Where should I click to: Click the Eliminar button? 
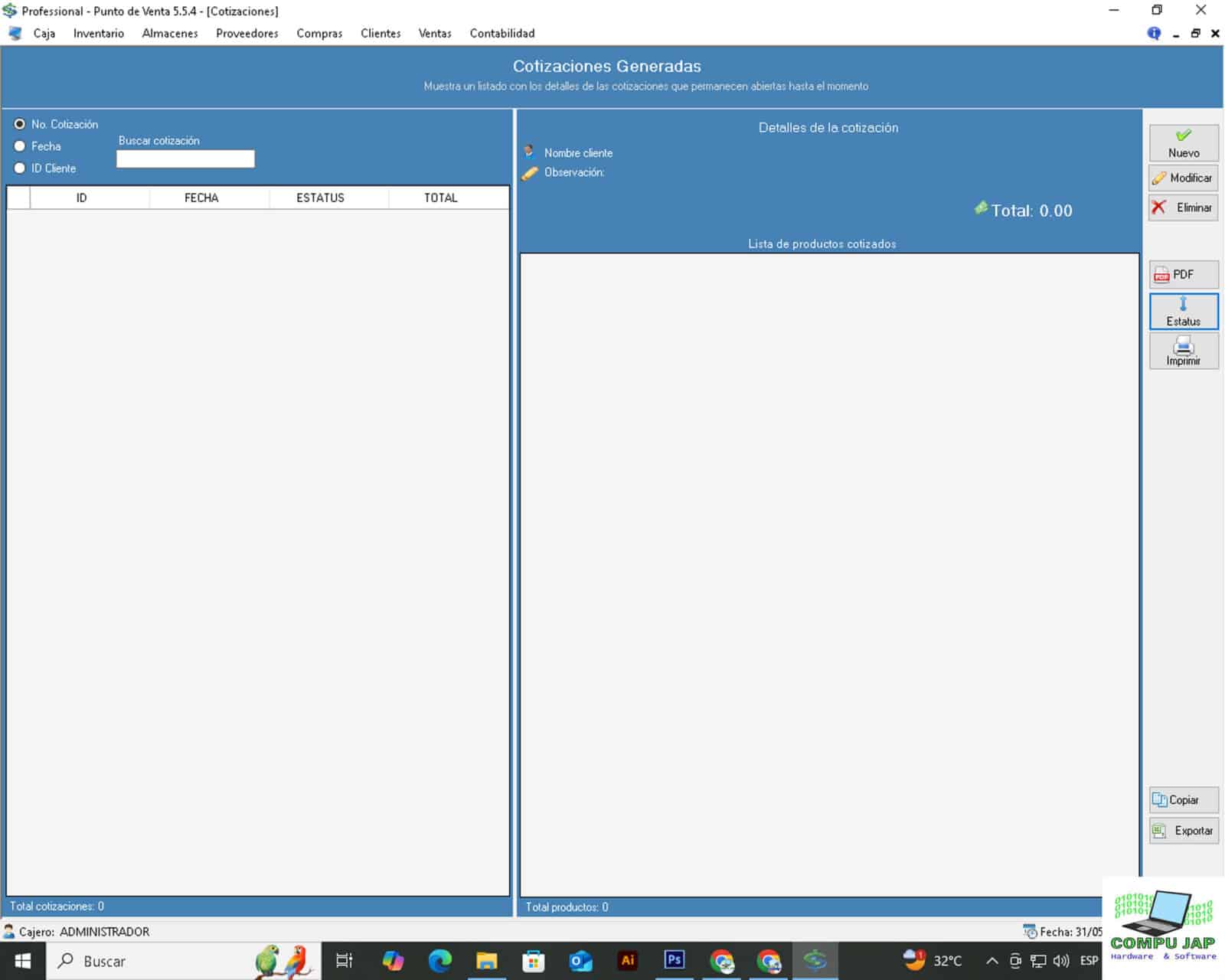(1184, 207)
